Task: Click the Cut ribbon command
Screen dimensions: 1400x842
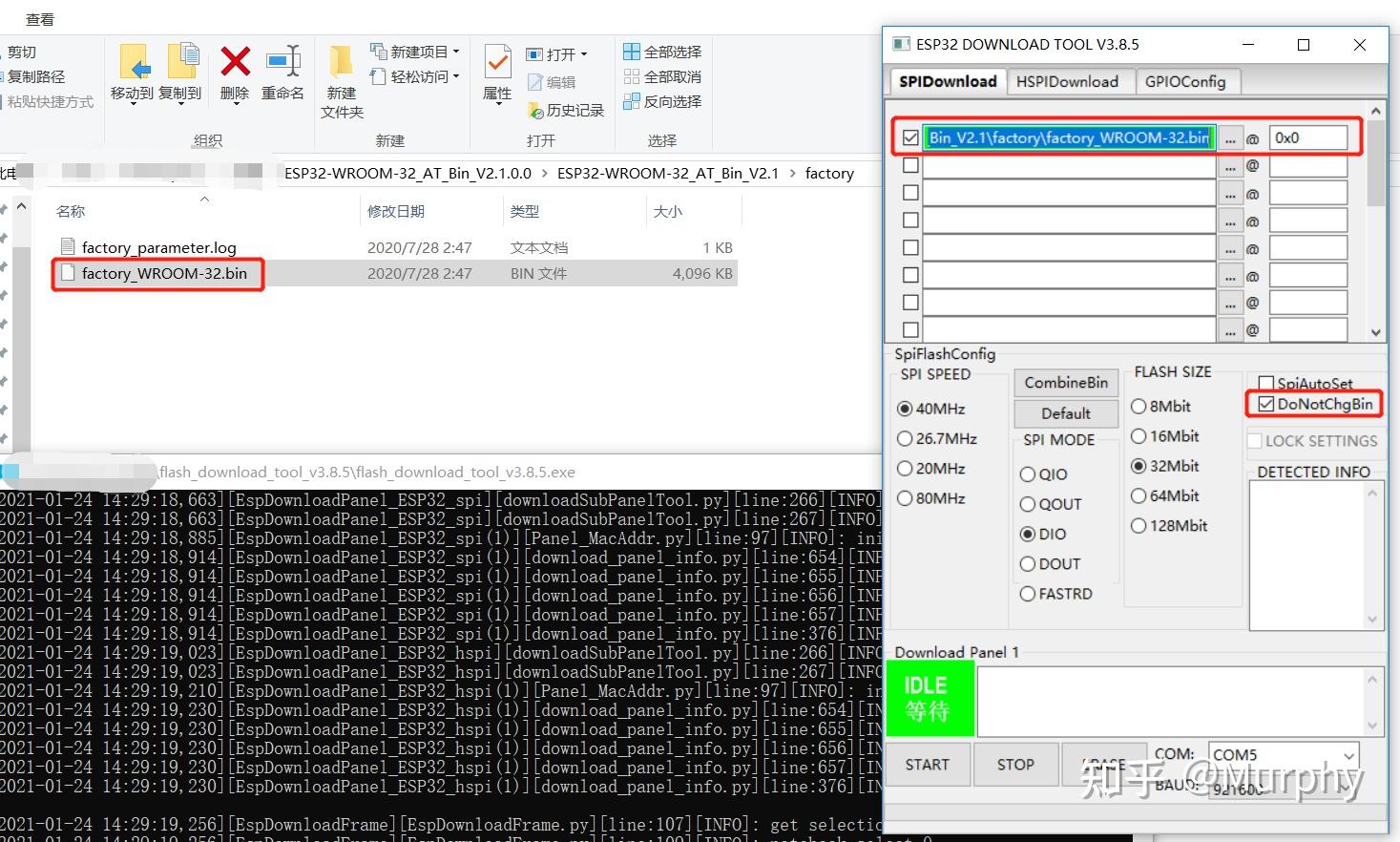Action: click(x=19, y=52)
